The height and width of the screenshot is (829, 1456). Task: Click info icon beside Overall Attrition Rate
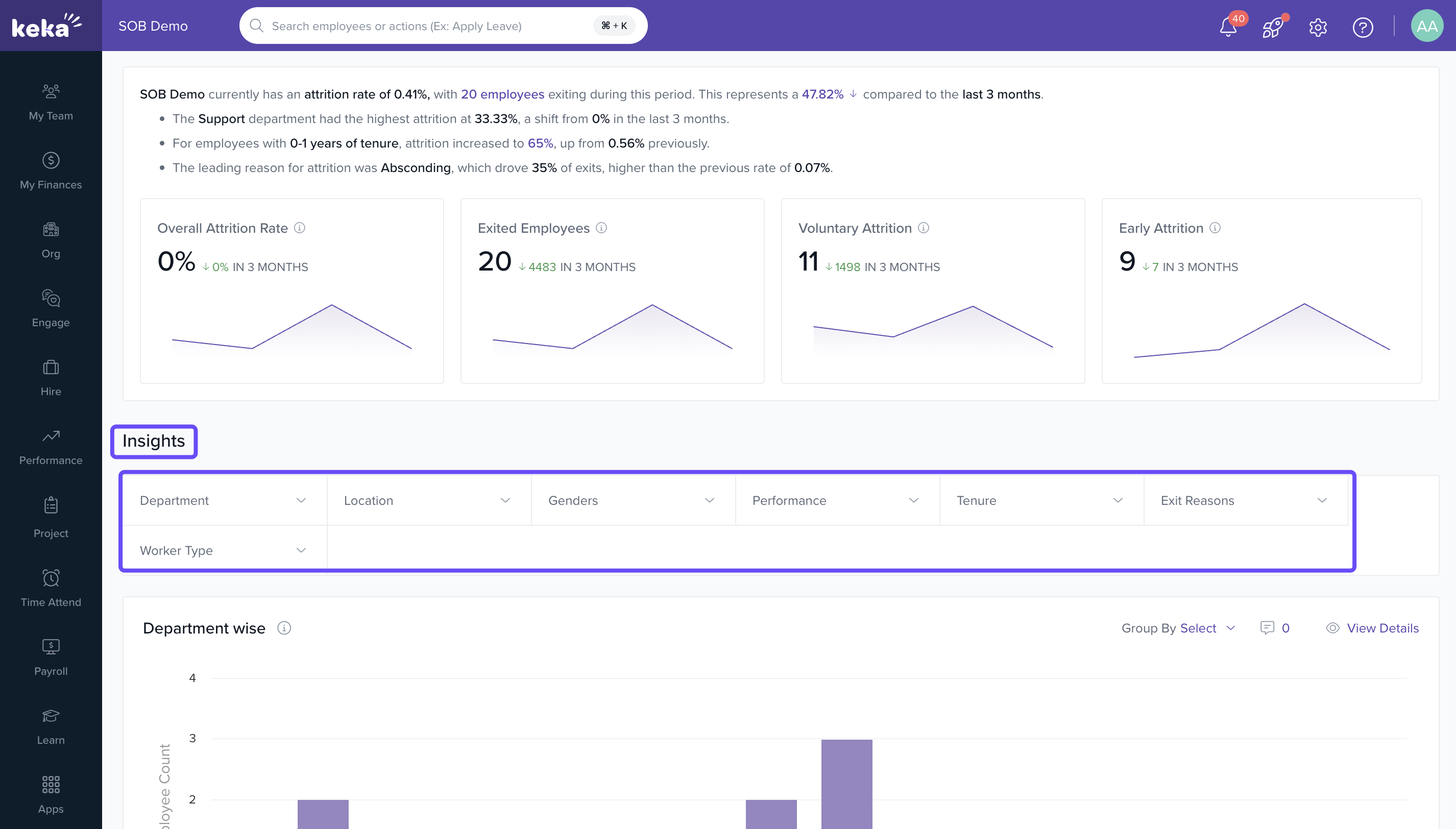[300, 228]
